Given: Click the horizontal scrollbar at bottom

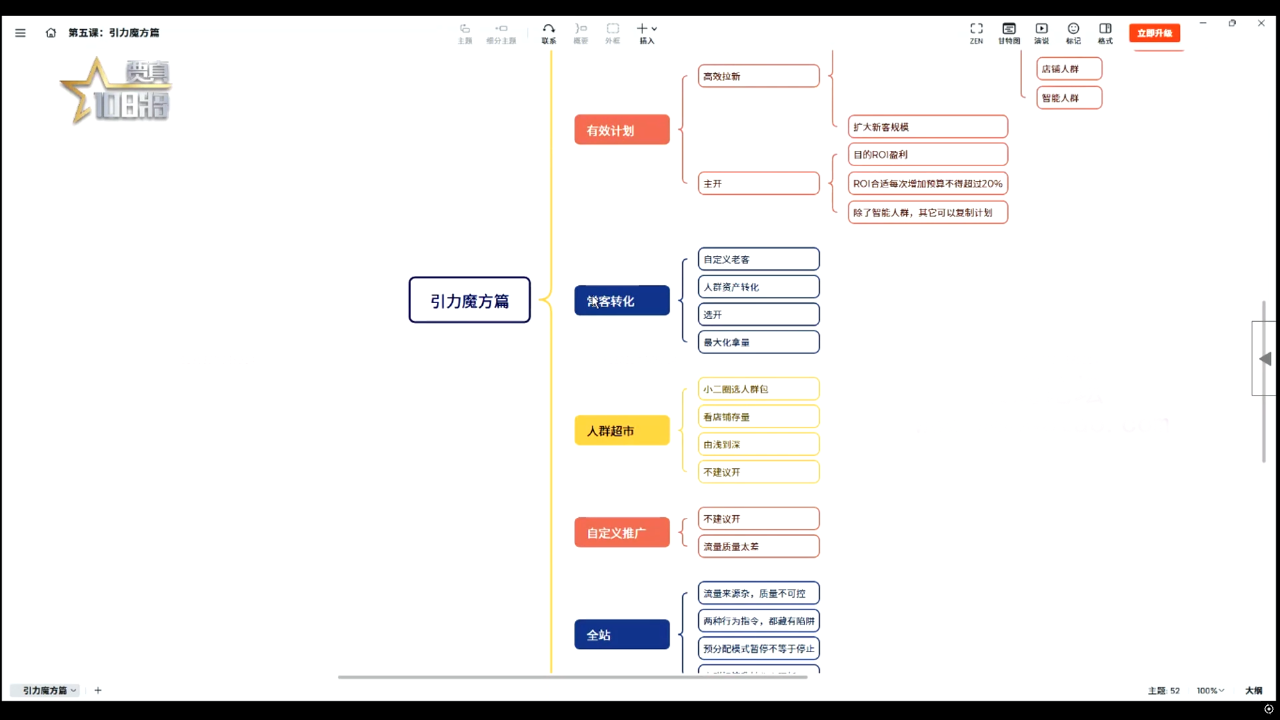Looking at the screenshot, I should (x=572, y=677).
